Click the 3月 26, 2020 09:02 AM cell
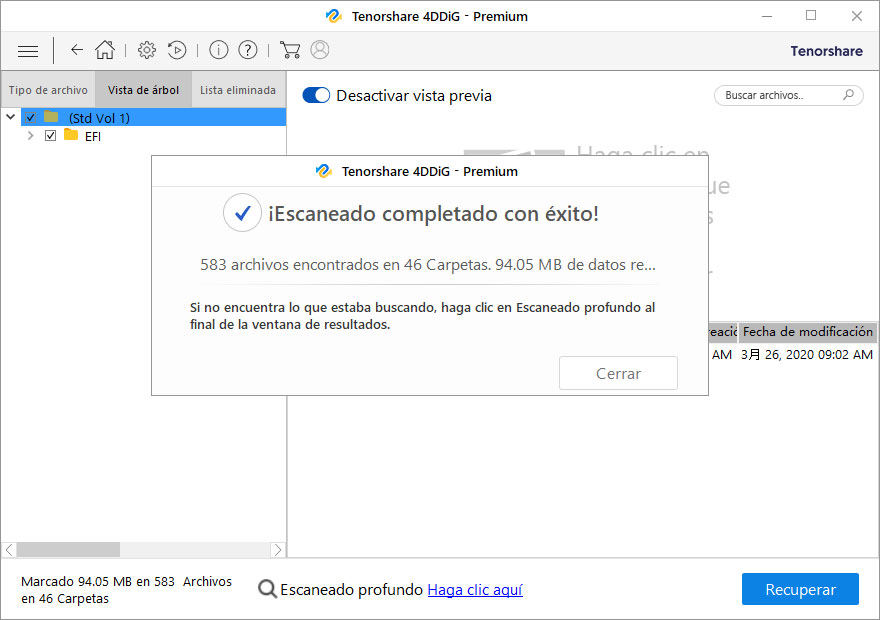 (x=806, y=355)
